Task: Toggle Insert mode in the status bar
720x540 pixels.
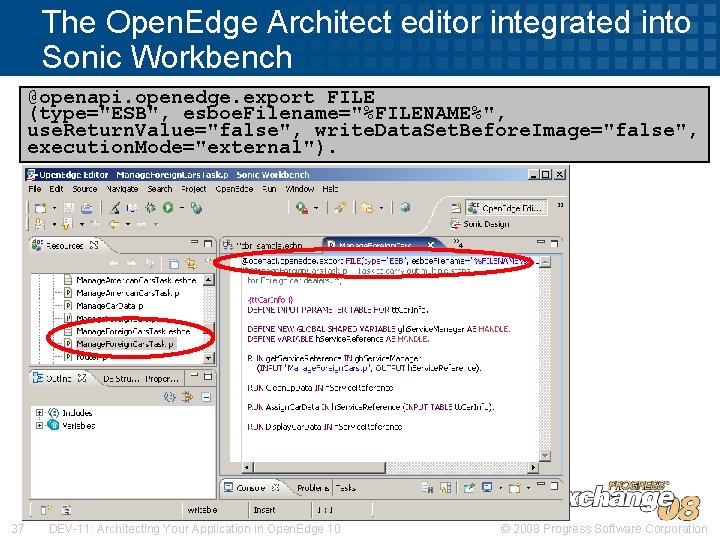Action: point(264,510)
